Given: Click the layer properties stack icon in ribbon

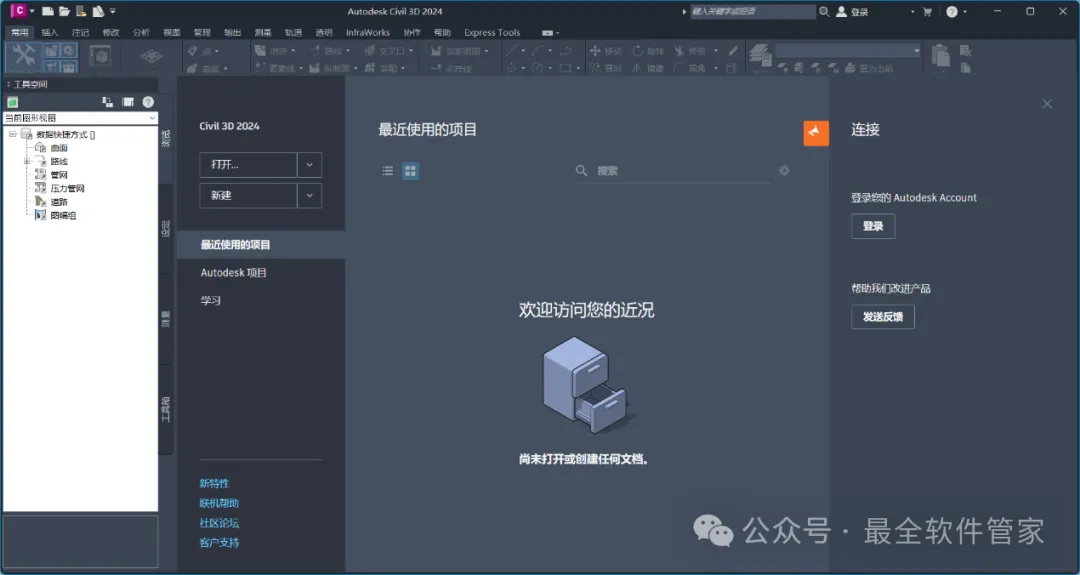Looking at the screenshot, I should 760,53.
